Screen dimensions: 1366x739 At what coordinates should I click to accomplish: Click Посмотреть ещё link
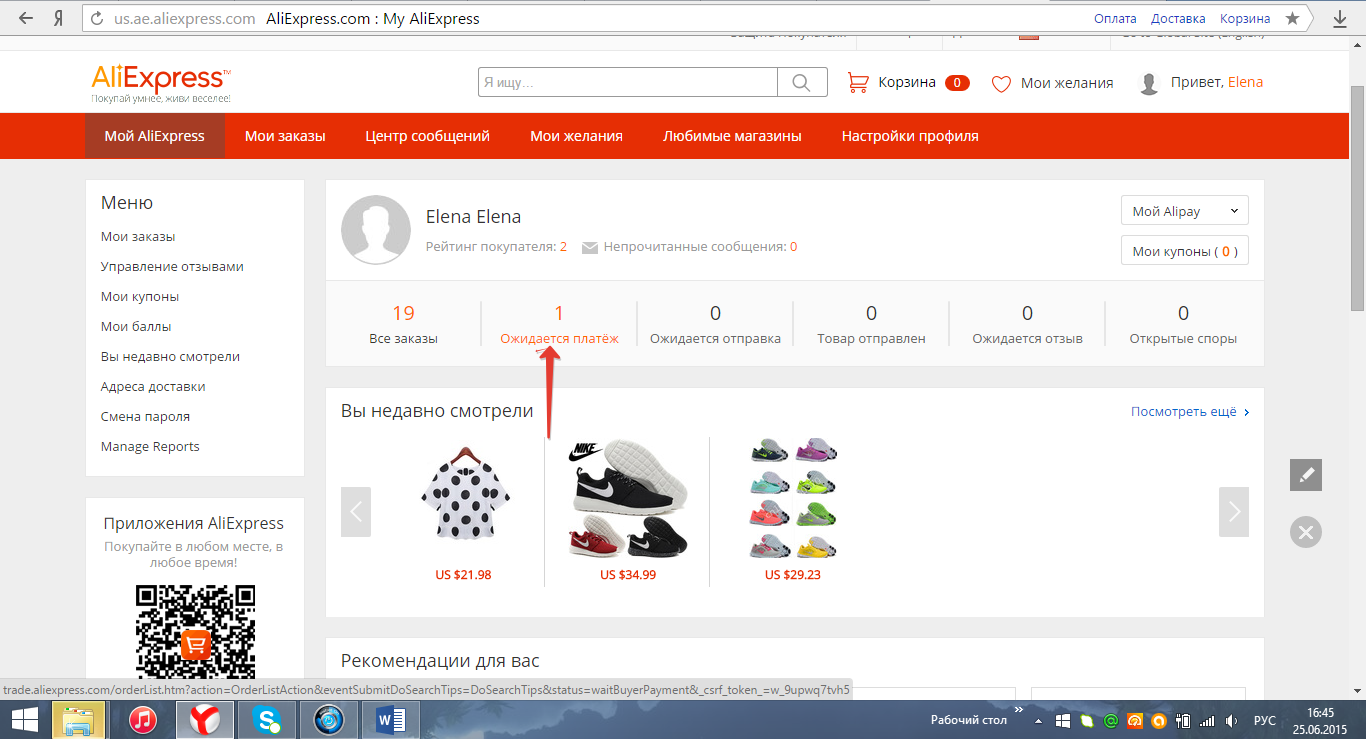coord(1190,412)
